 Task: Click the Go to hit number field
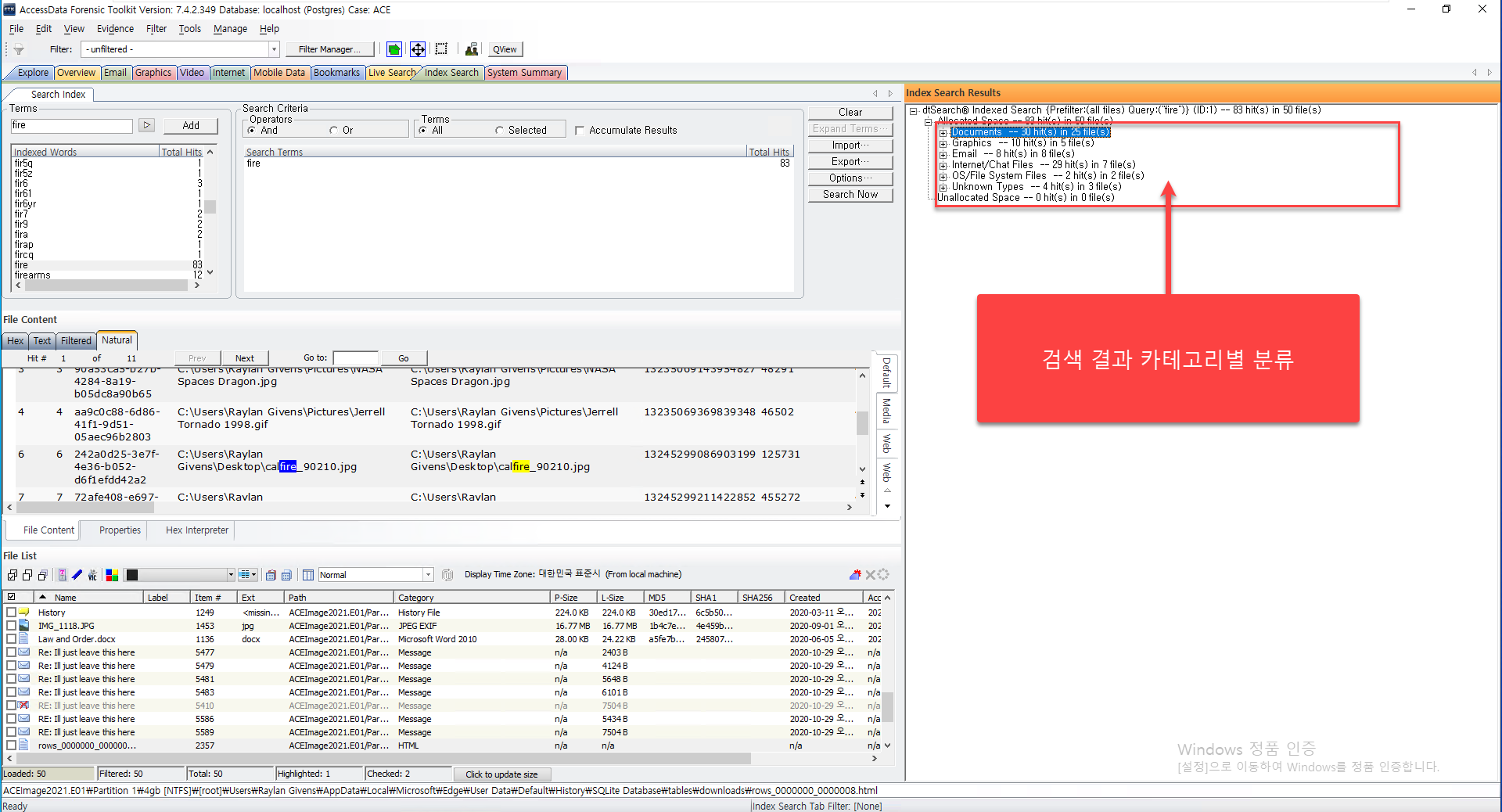(x=355, y=358)
